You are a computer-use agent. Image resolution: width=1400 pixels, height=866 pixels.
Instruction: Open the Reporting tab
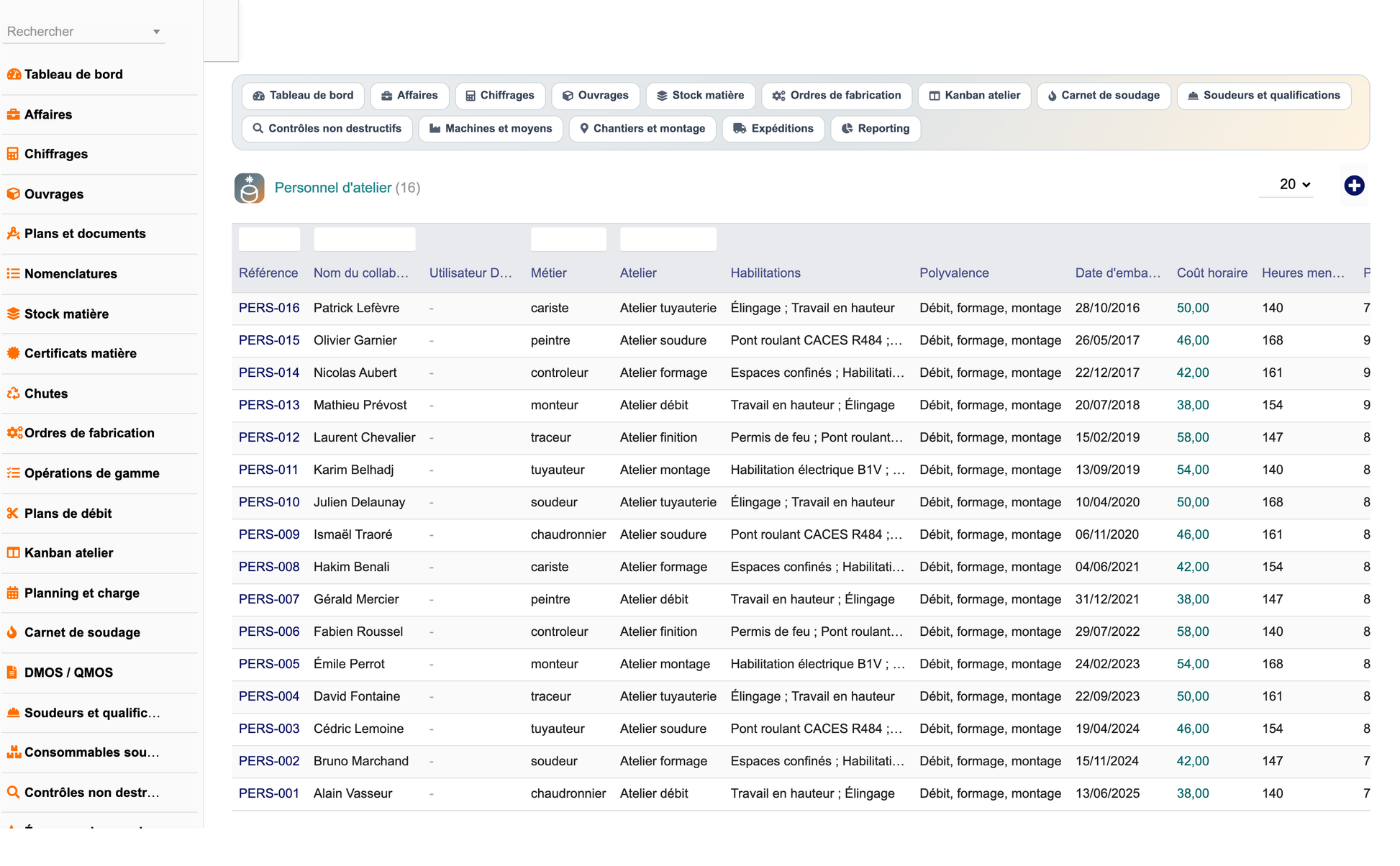pyautogui.click(x=876, y=129)
